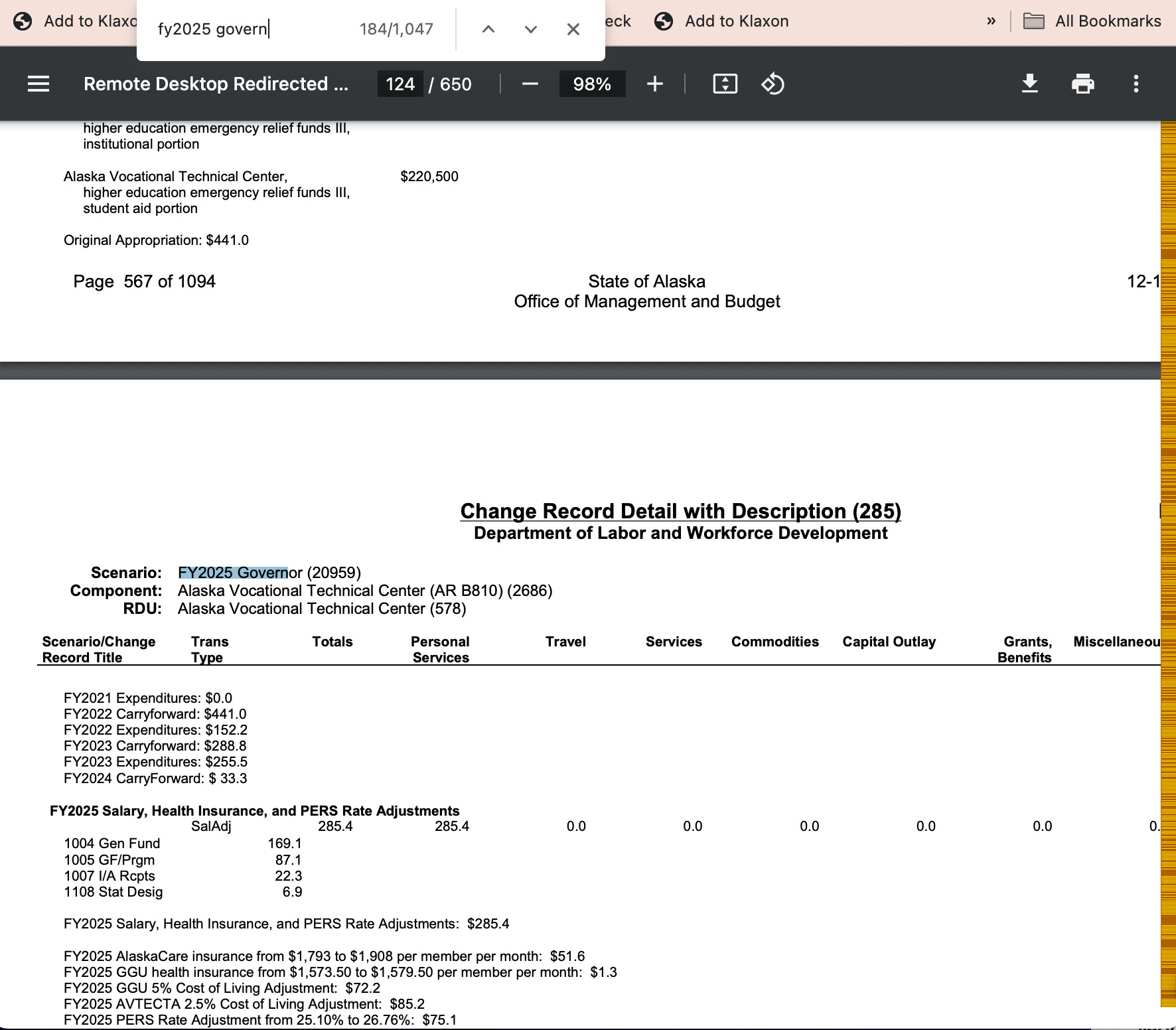
Task: Click the SalAdj transaction type
Action: pyautogui.click(x=211, y=826)
